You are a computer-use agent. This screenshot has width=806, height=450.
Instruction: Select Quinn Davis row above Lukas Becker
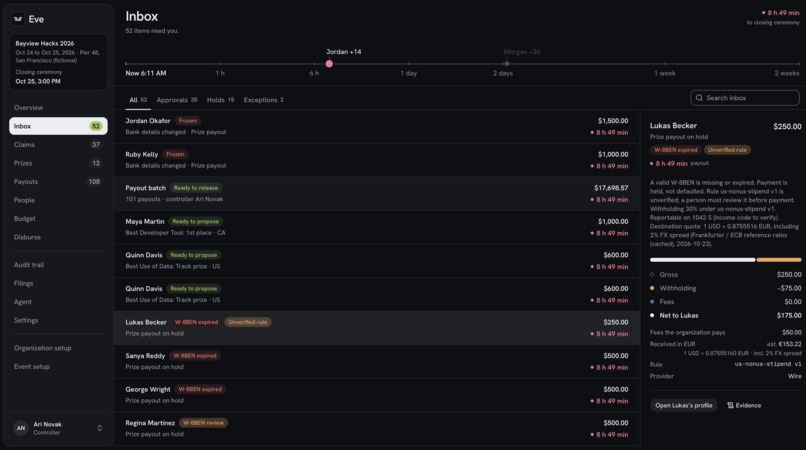point(377,294)
